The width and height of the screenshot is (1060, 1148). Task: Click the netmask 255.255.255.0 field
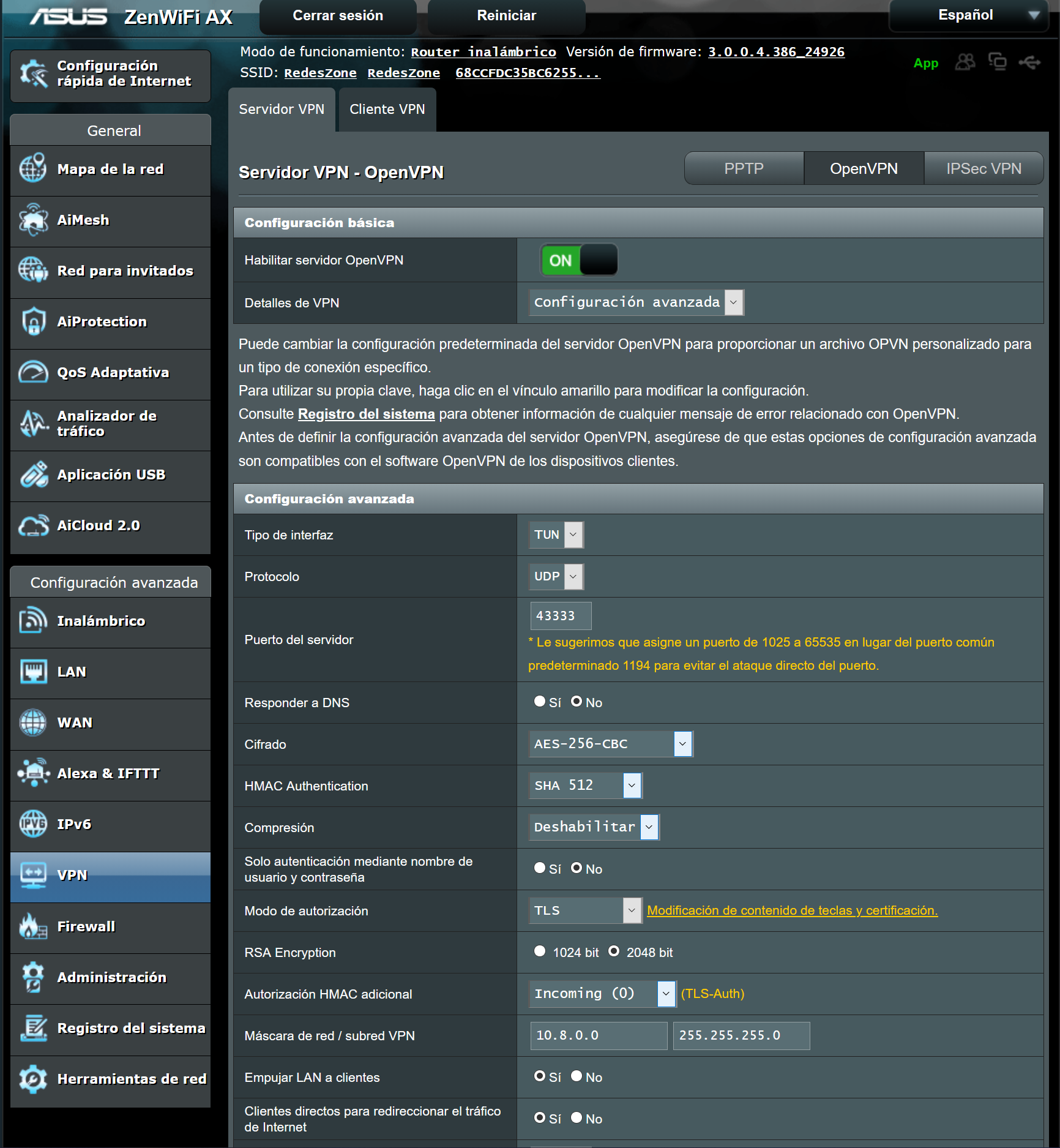tap(742, 1035)
